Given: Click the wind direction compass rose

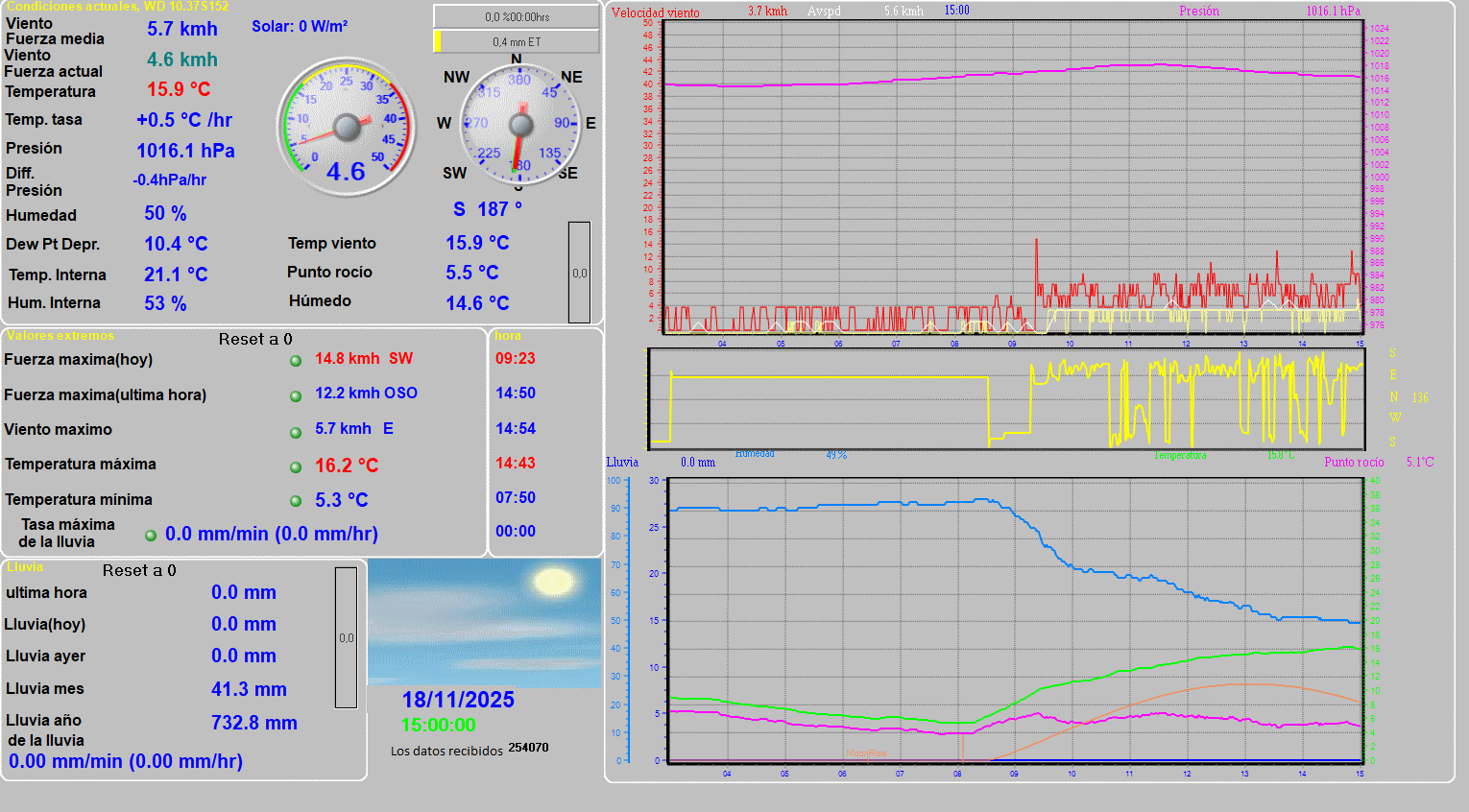Looking at the screenshot, I should pos(519,125).
